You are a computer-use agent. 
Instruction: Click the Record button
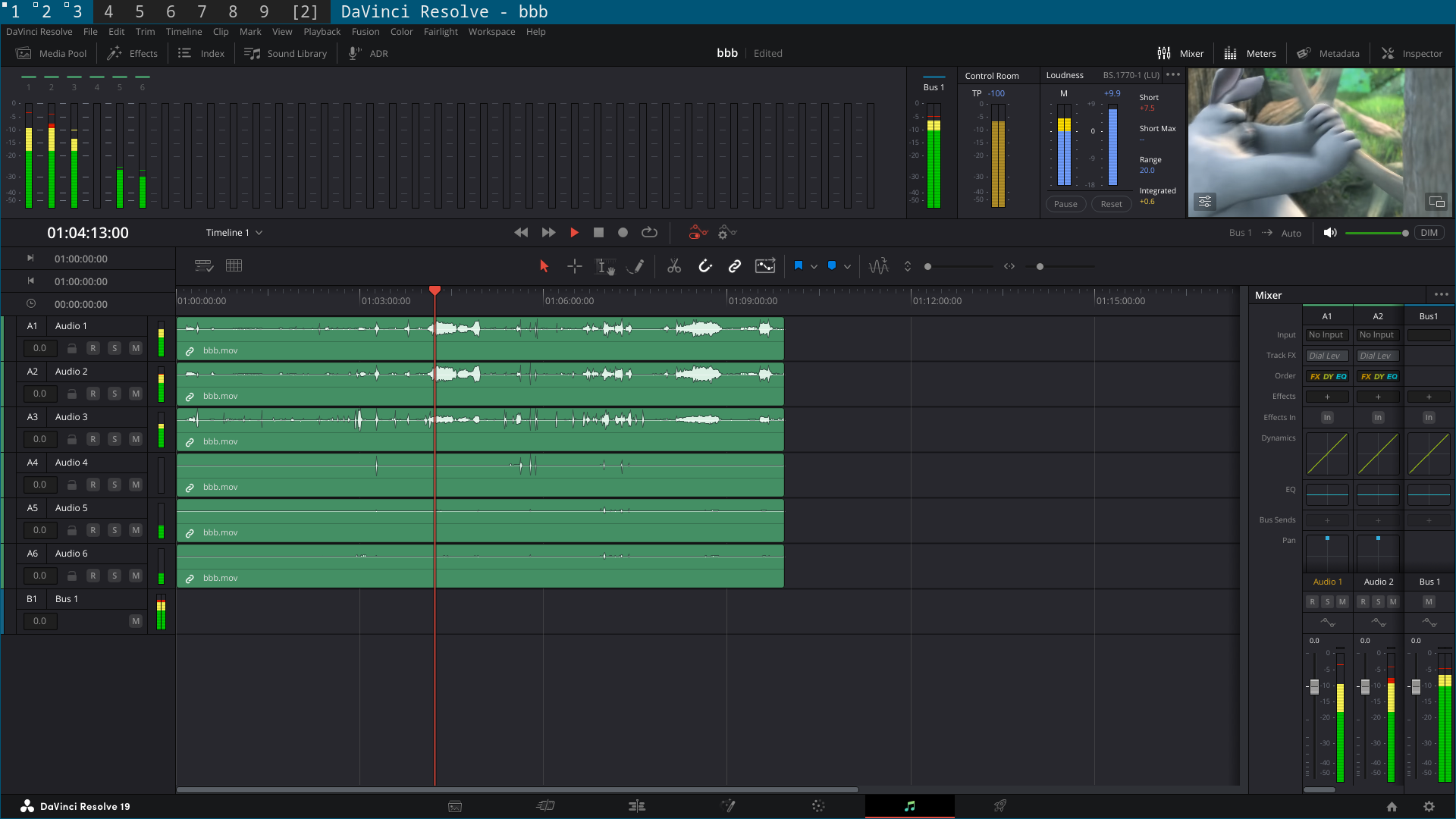pyautogui.click(x=623, y=233)
